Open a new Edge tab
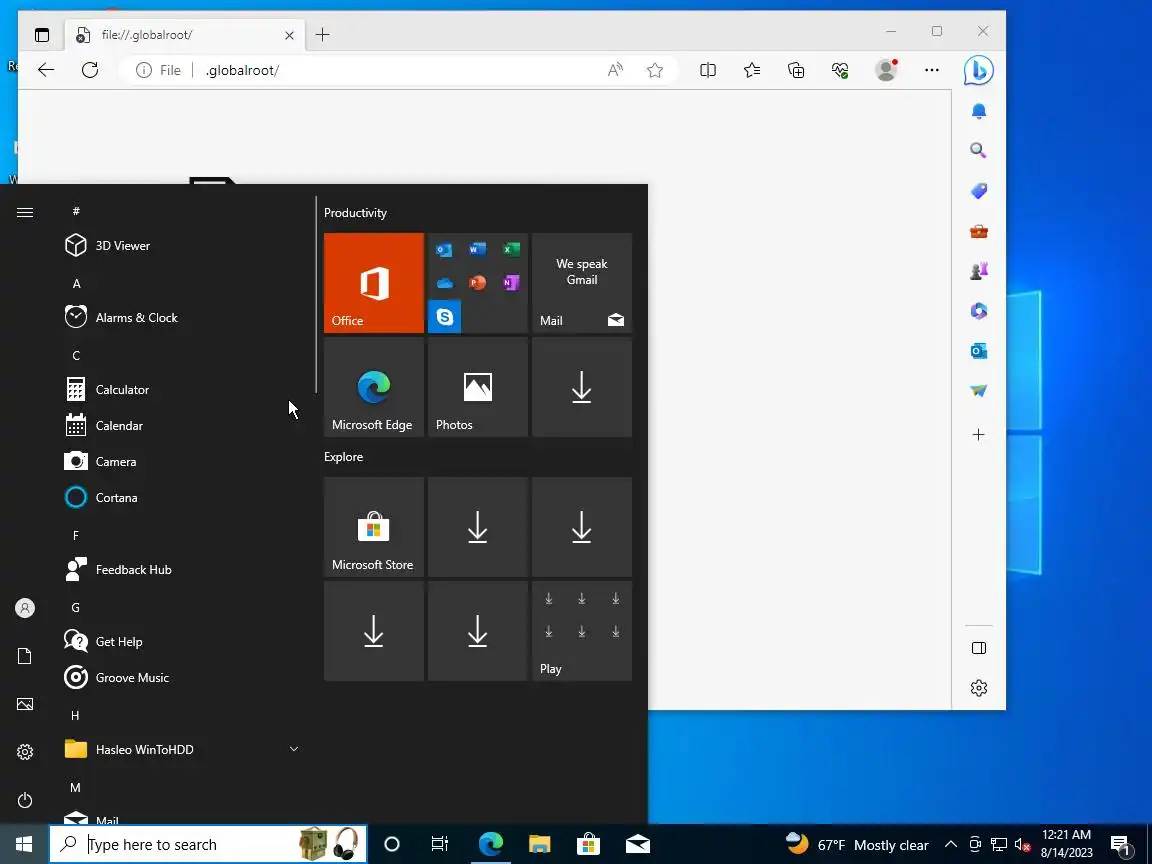The width and height of the screenshot is (1152, 864). (x=322, y=35)
